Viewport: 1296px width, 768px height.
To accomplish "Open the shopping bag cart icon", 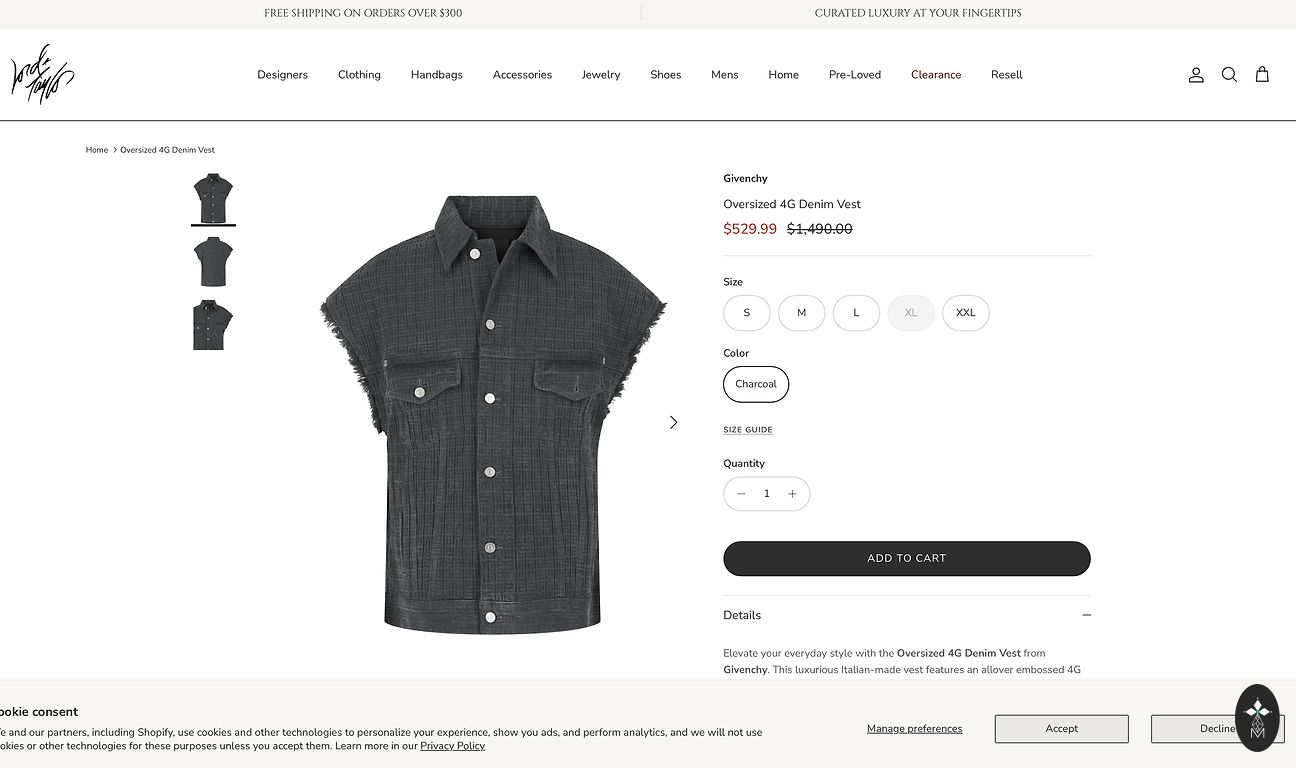I will [1262, 75].
